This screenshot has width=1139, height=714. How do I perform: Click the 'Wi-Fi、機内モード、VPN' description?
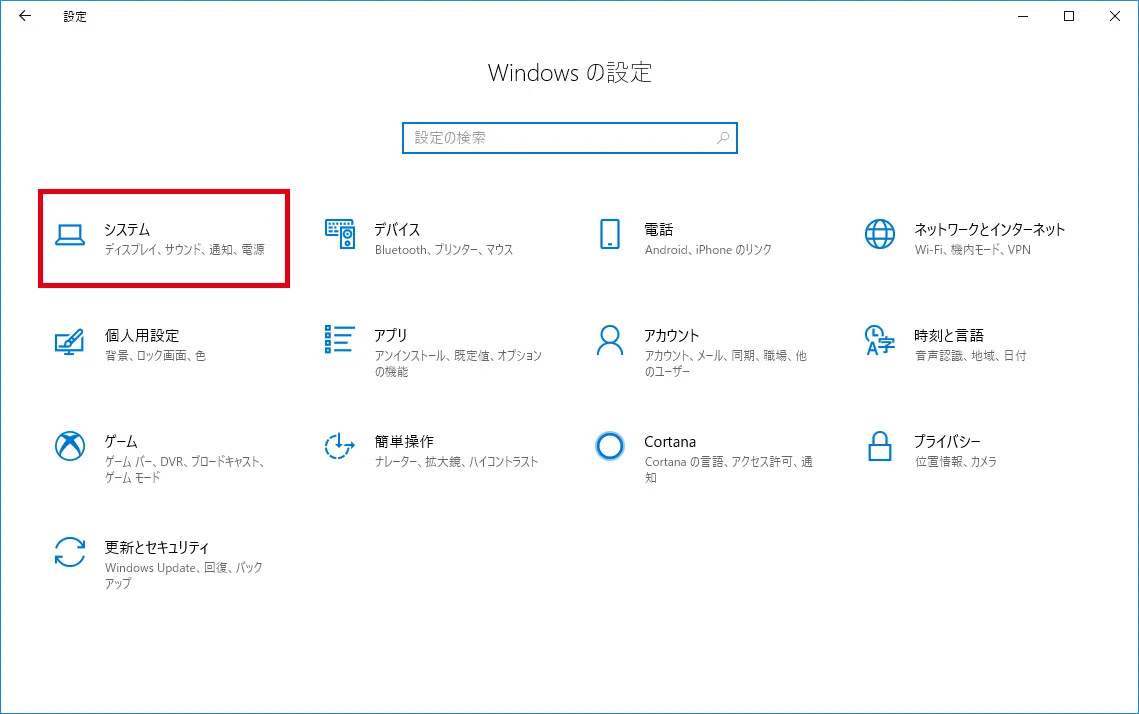(x=973, y=250)
